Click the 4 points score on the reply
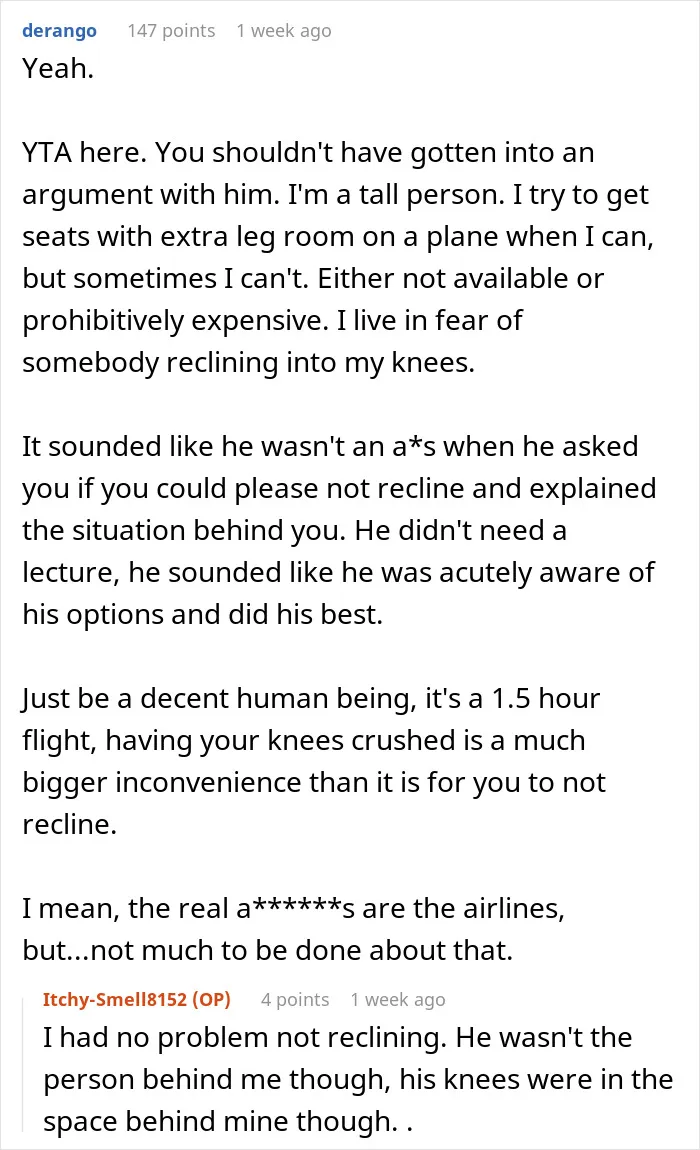The height and width of the screenshot is (1150, 700). [x=295, y=1000]
